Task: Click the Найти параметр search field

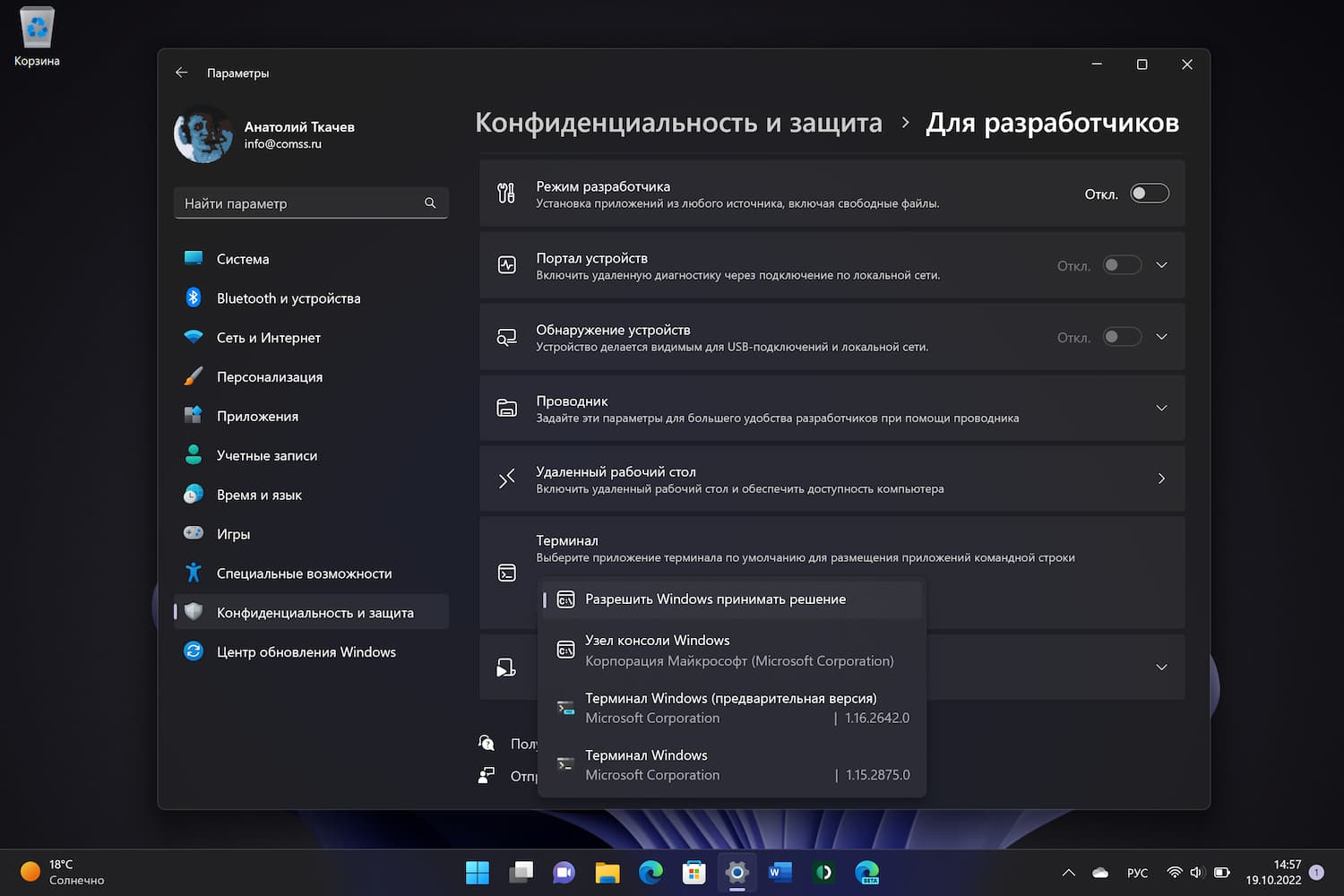Action: [x=300, y=203]
